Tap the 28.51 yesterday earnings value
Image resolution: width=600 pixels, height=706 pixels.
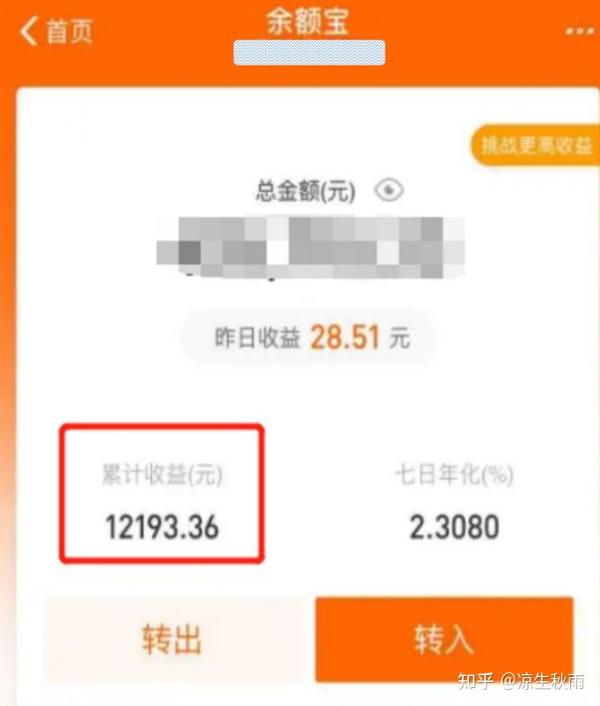click(x=345, y=338)
